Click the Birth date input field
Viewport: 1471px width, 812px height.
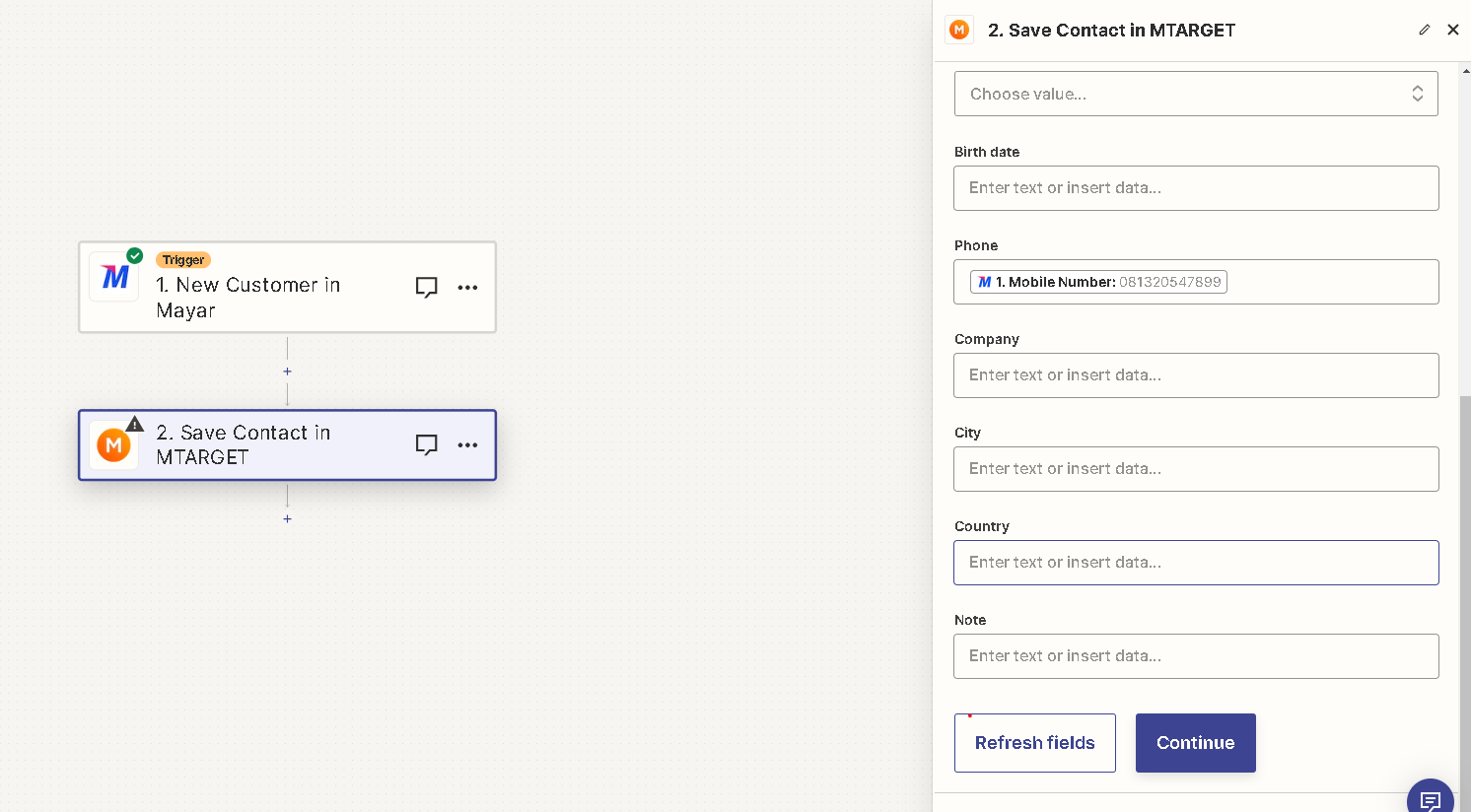1196,188
